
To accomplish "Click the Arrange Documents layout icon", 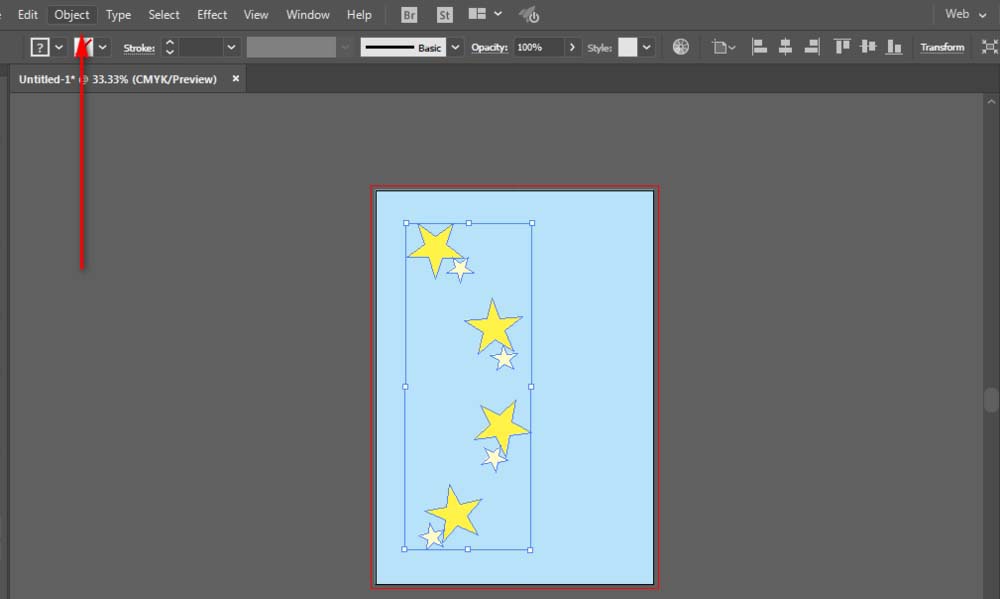I will coord(477,13).
